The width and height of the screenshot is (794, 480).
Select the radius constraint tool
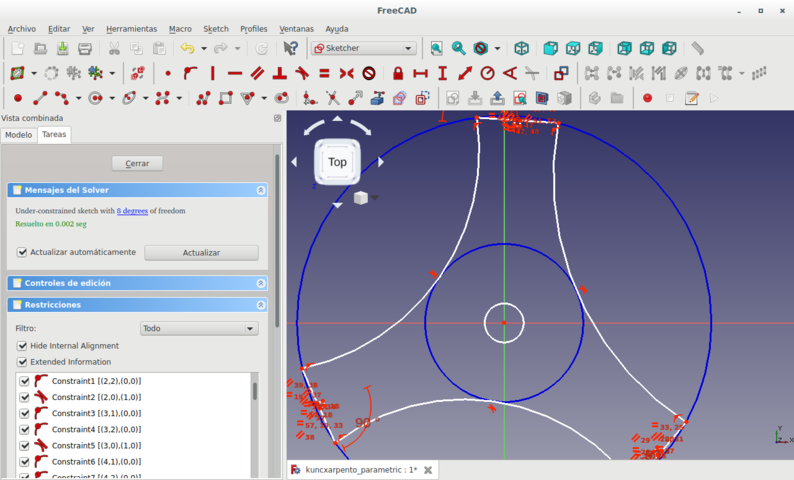click(487, 73)
